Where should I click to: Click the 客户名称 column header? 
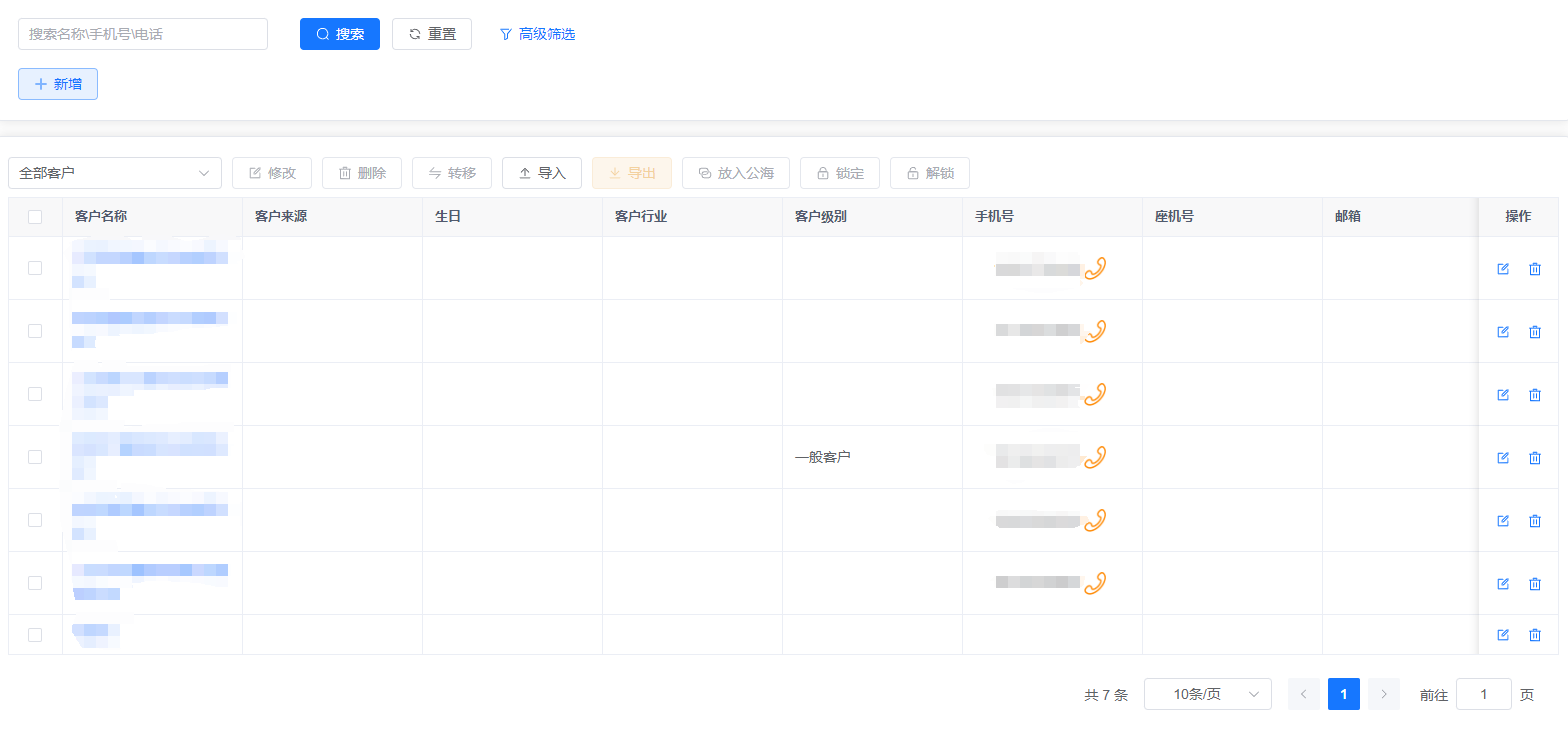click(101, 217)
